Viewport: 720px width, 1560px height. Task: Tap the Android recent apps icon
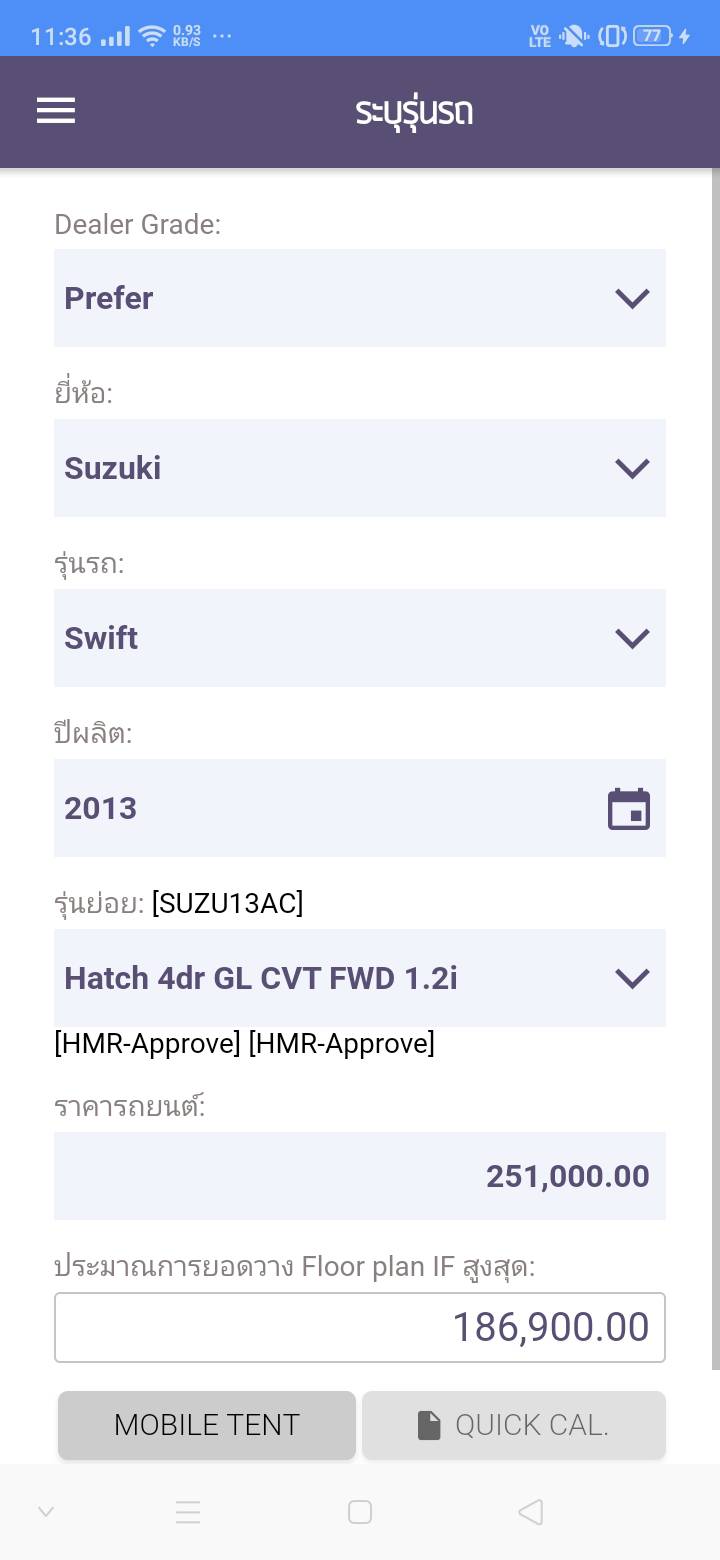point(188,1512)
